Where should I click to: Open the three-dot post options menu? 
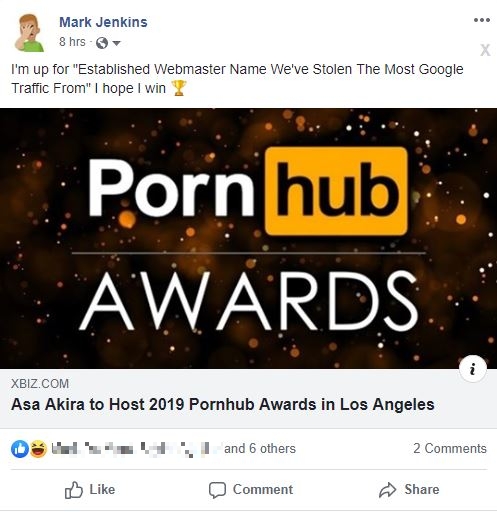(x=482, y=20)
